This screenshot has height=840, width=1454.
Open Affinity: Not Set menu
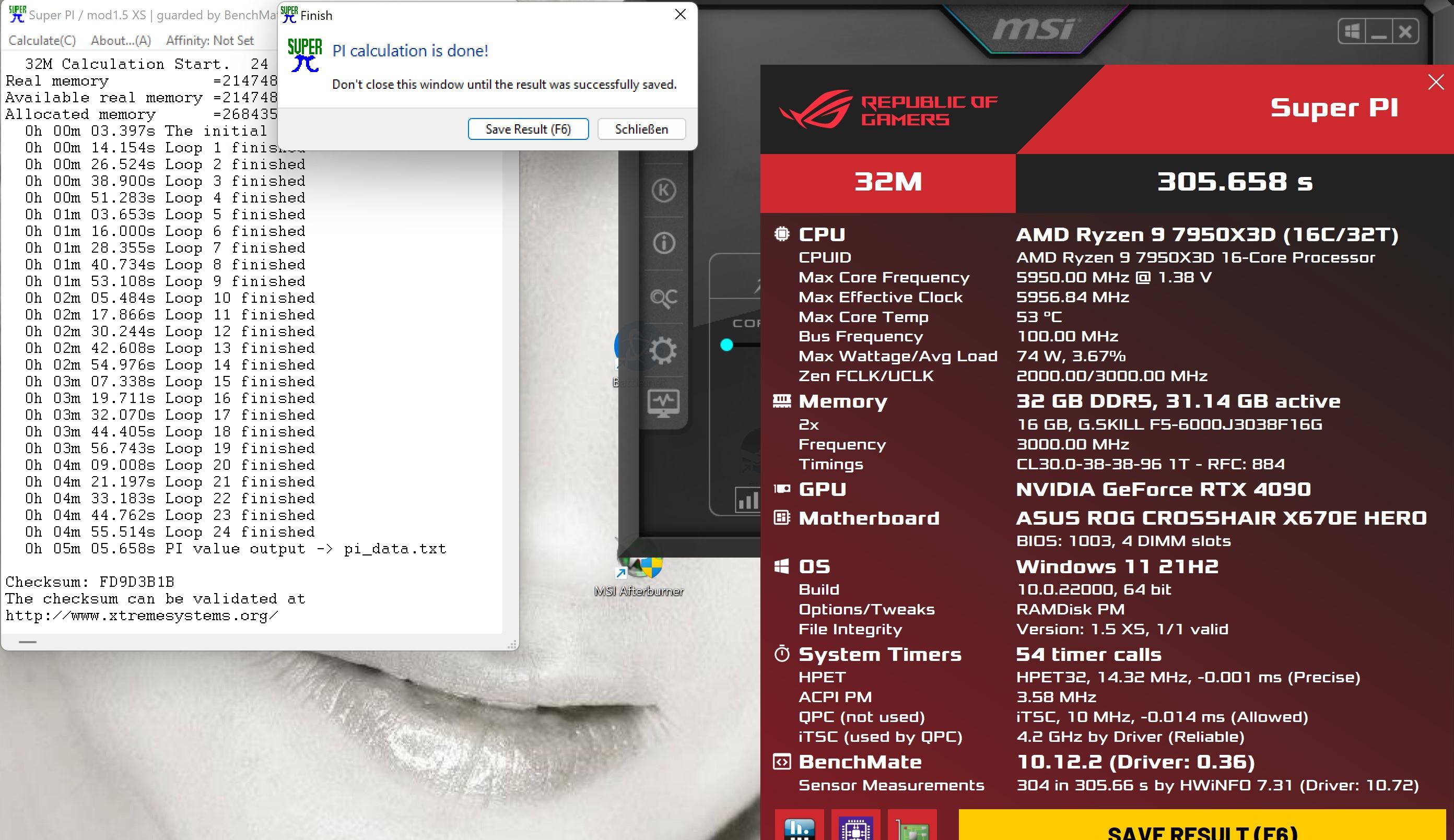coord(210,40)
